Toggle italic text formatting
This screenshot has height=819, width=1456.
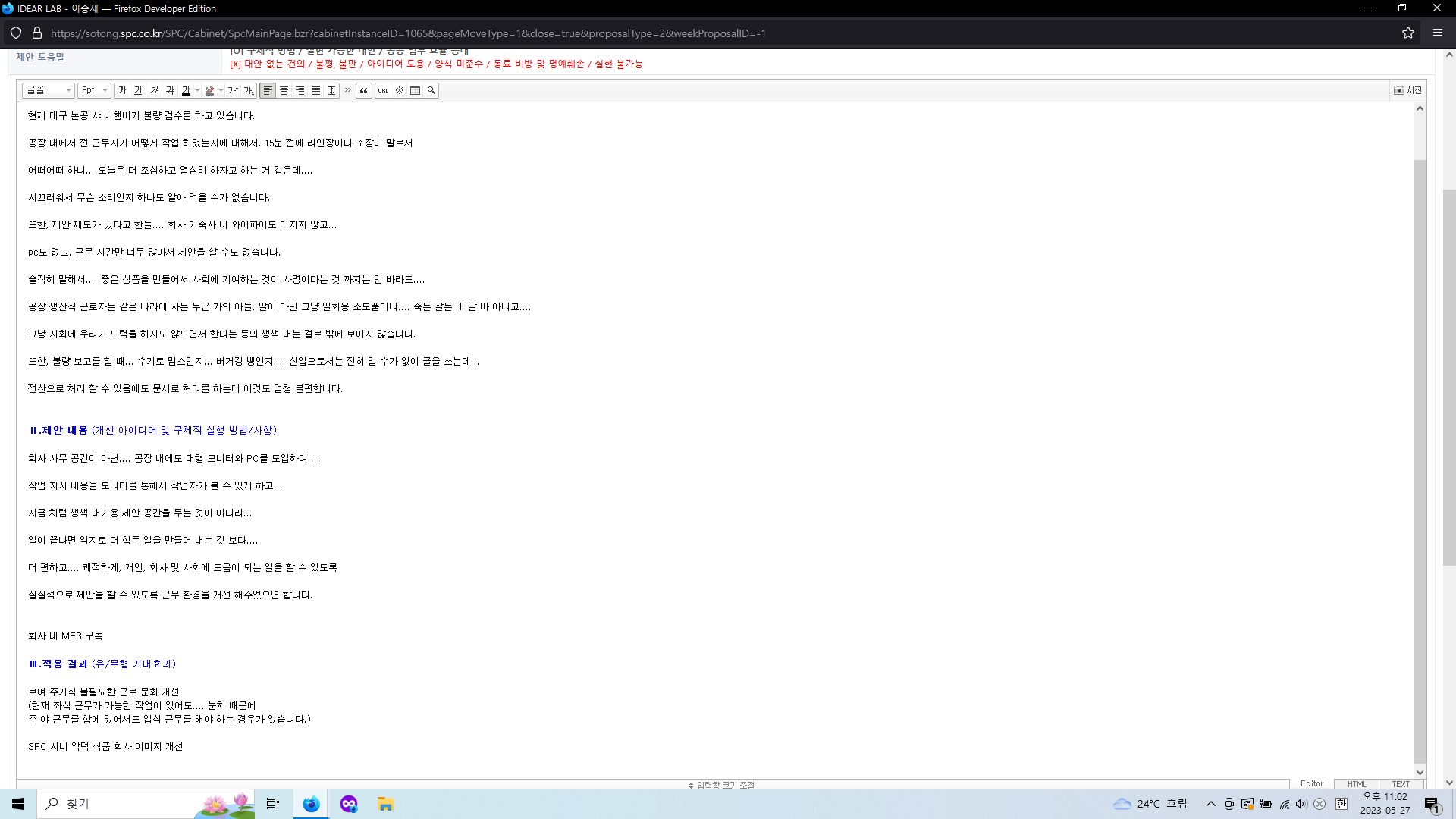point(155,90)
